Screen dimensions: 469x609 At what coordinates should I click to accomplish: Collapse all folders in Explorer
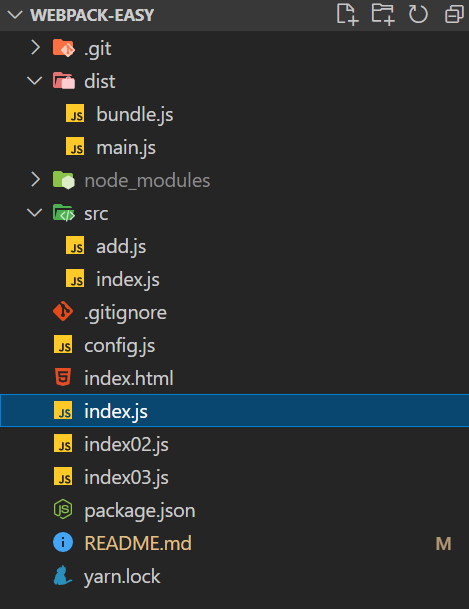coord(454,15)
